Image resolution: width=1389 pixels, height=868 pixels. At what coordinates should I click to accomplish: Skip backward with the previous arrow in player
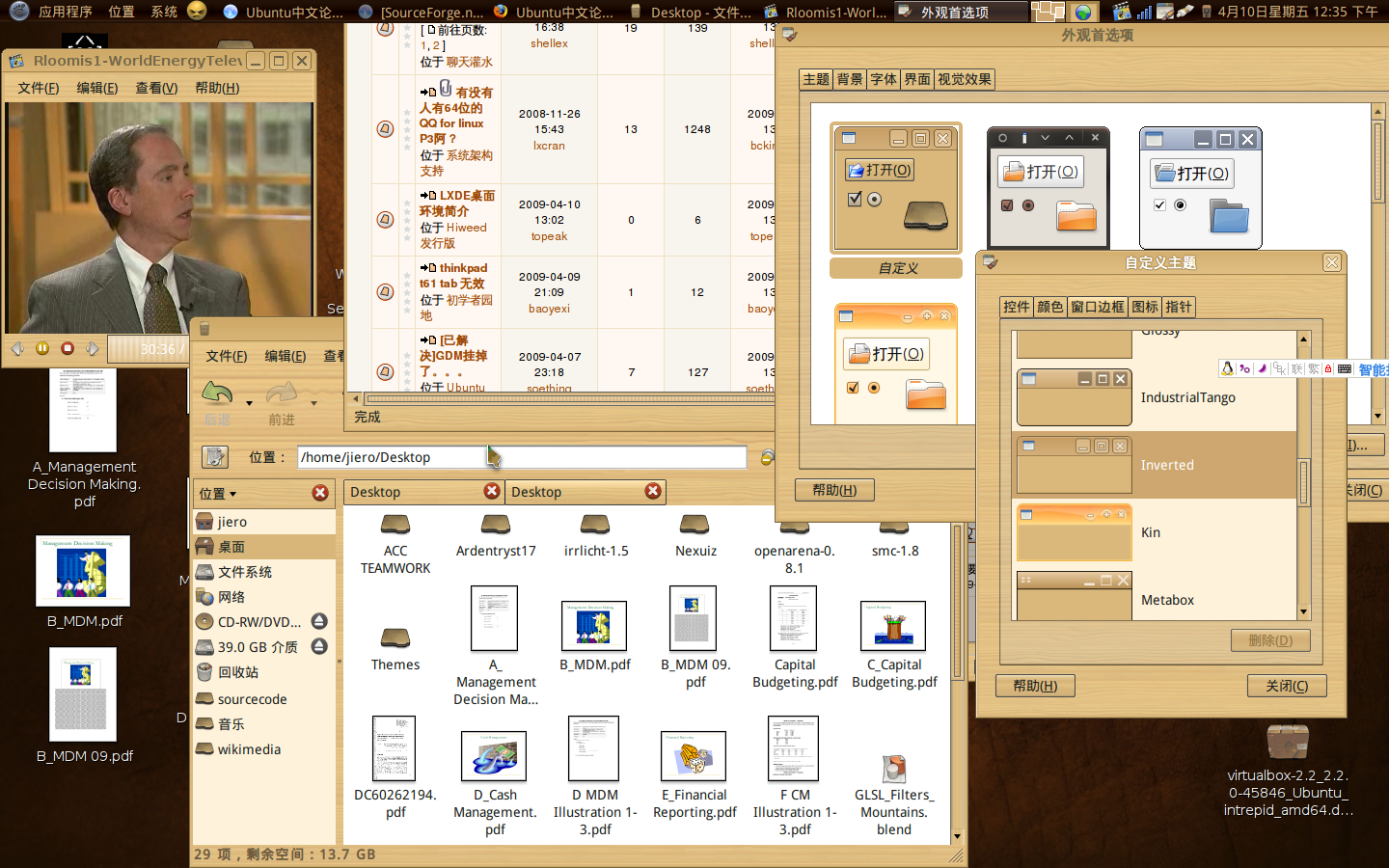[17, 348]
